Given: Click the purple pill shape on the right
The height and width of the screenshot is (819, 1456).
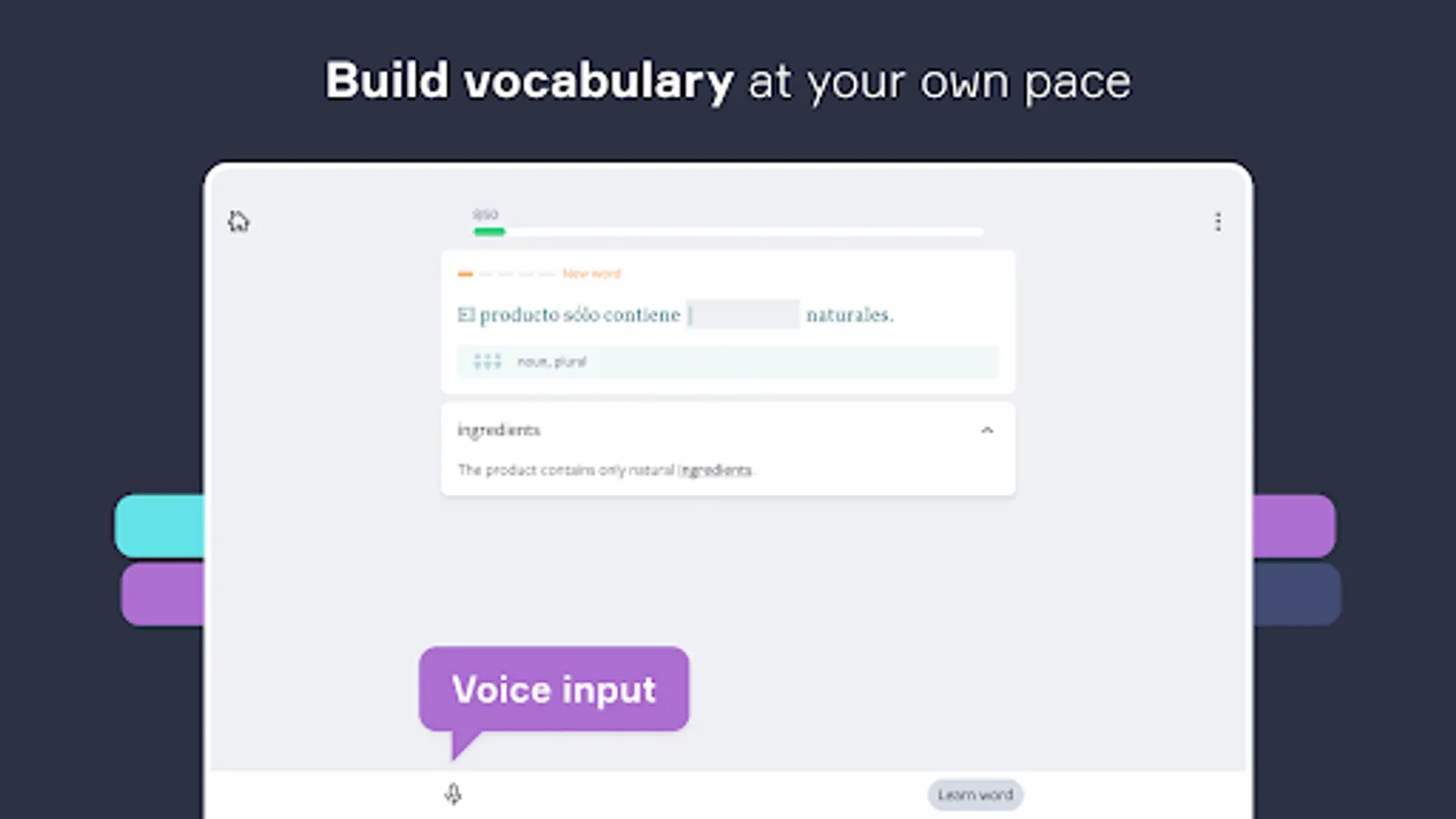Looking at the screenshot, I should 1293,525.
